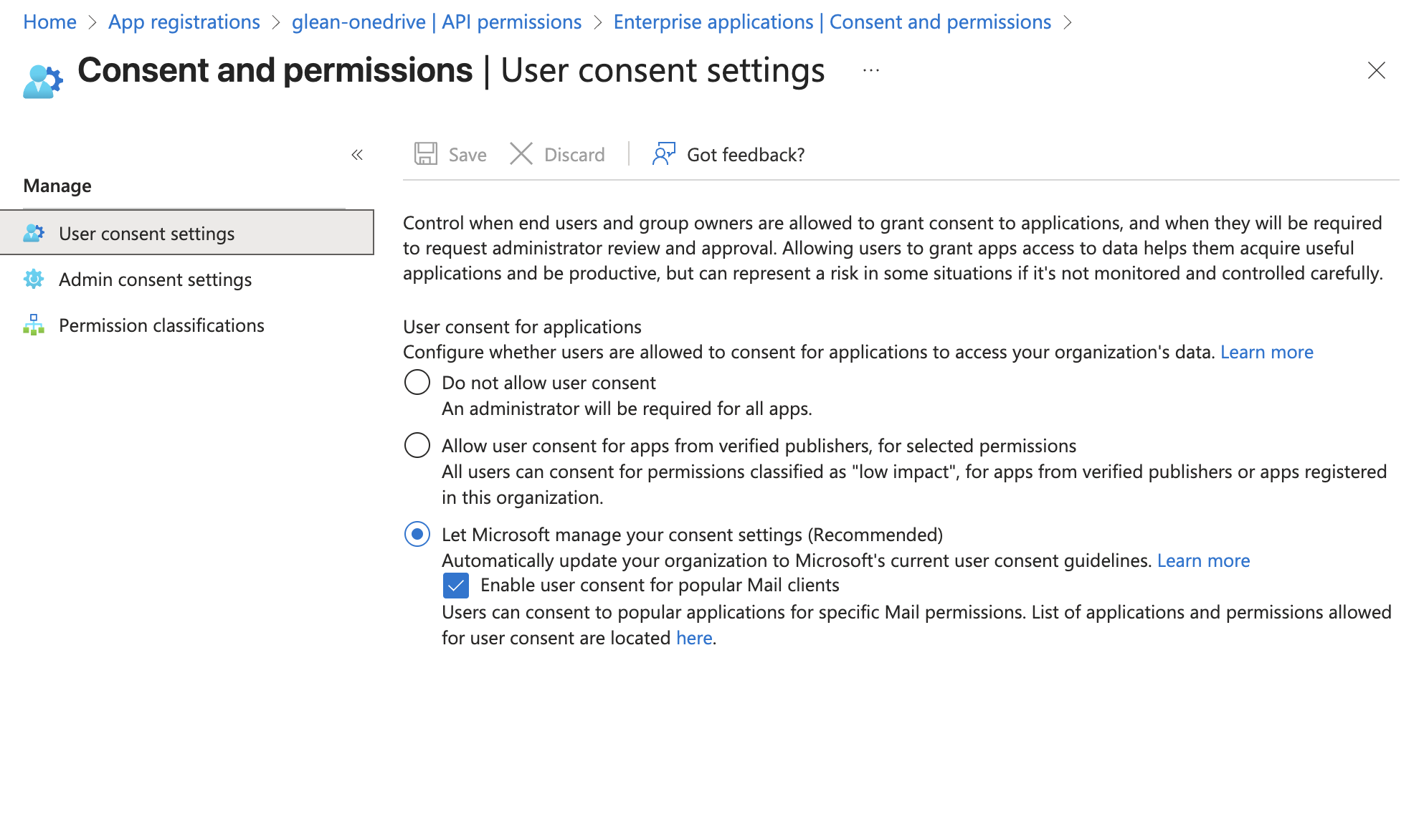
Task: Open Admin consent settings page
Action: pos(155,280)
